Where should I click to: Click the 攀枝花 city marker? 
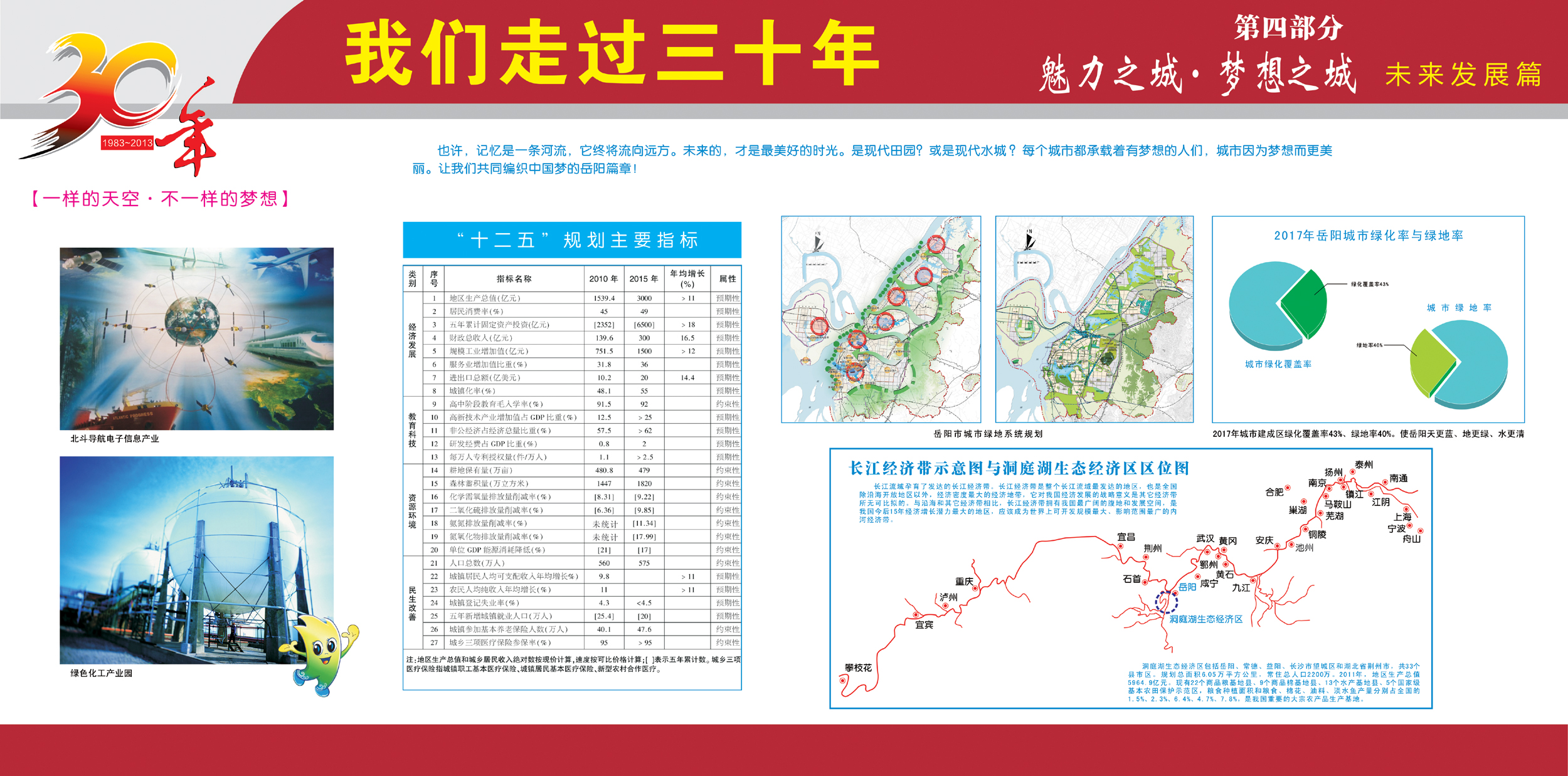[x=842, y=679]
